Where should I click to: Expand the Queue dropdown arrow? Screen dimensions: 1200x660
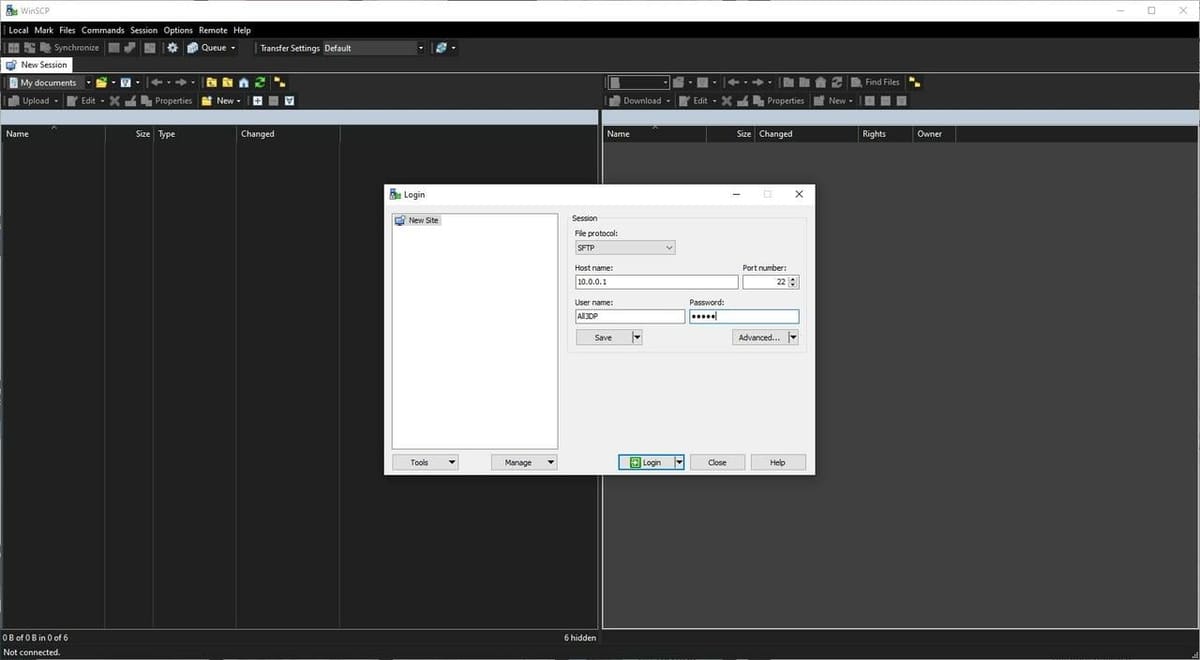point(233,48)
